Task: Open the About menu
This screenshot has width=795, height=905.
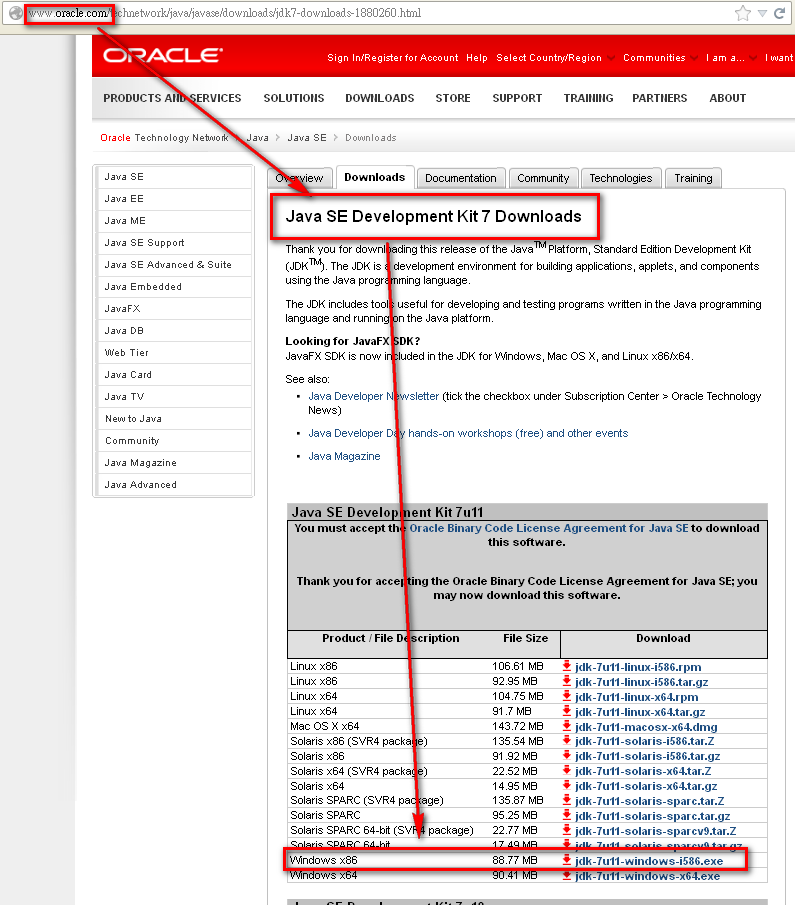Action: (727, 98)
